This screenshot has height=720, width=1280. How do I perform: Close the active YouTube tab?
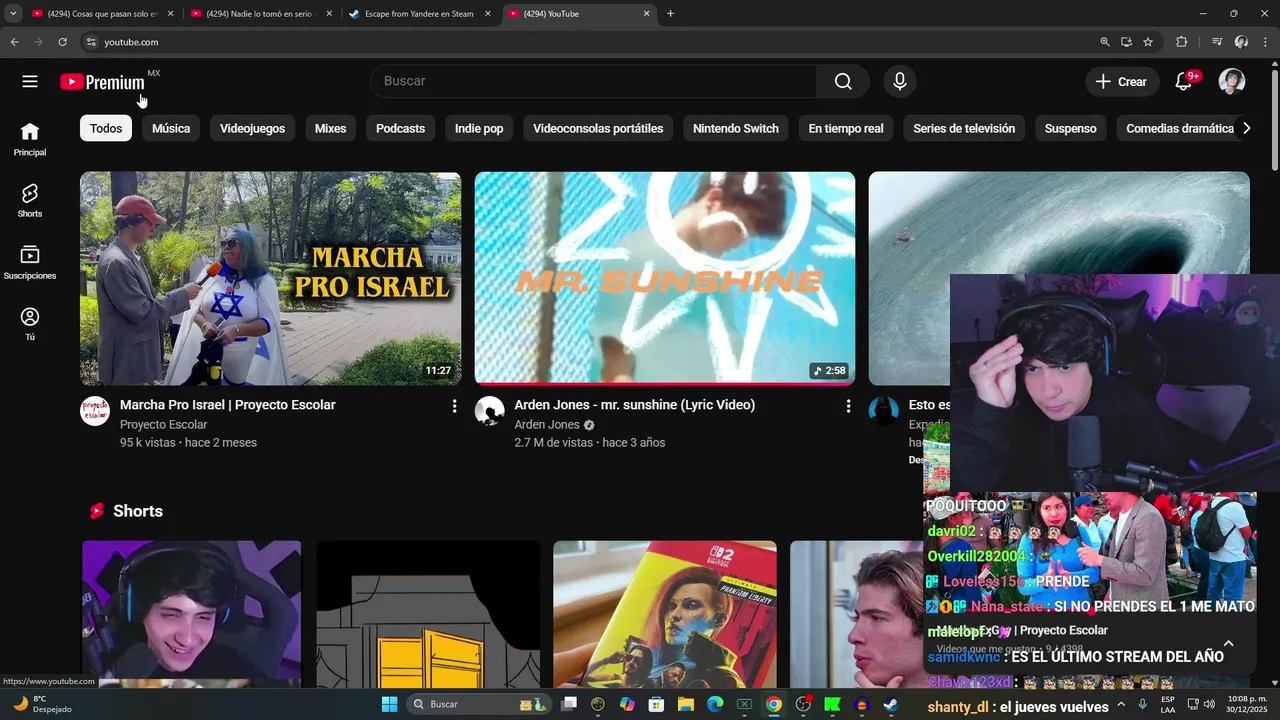tap(646, 14)
